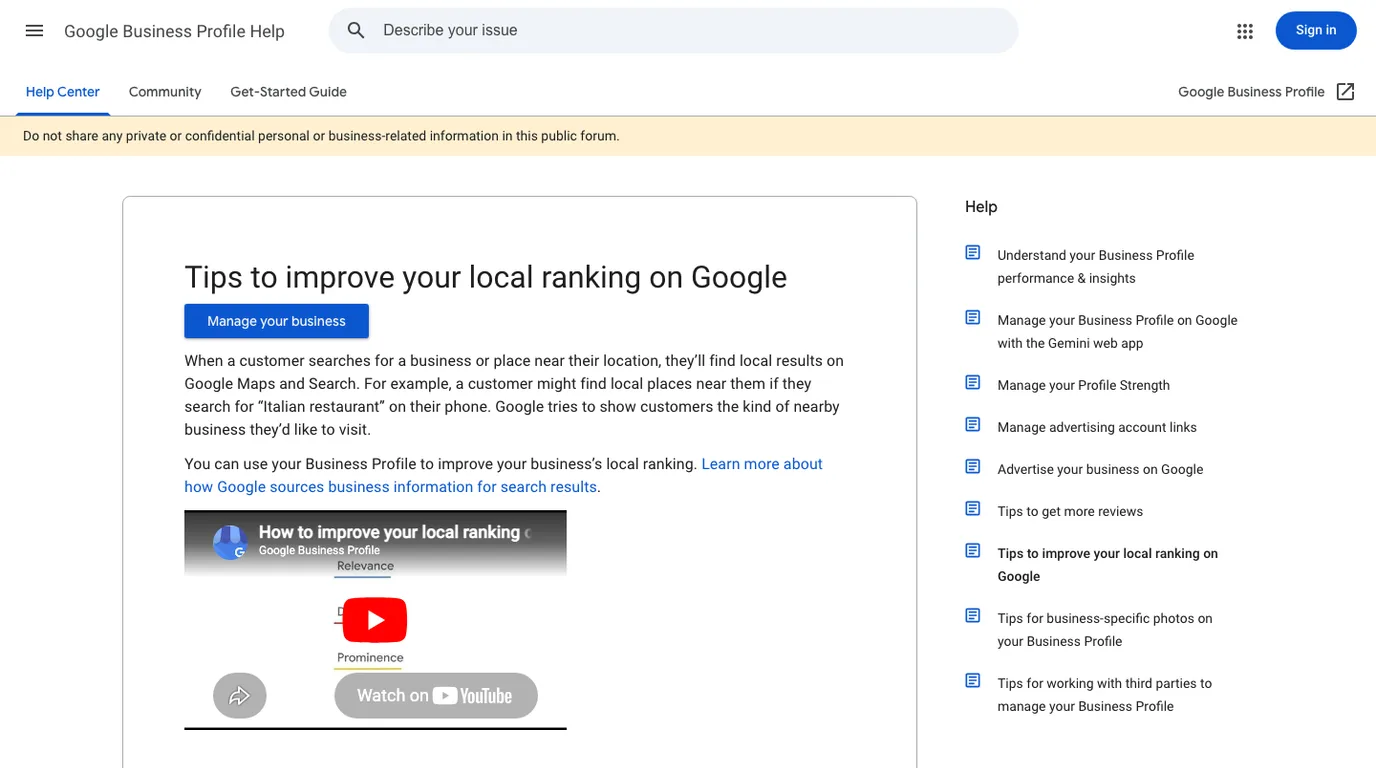Open Tips to get more reviews article
Screen dimensions: 1376x768
(1070, 511)
